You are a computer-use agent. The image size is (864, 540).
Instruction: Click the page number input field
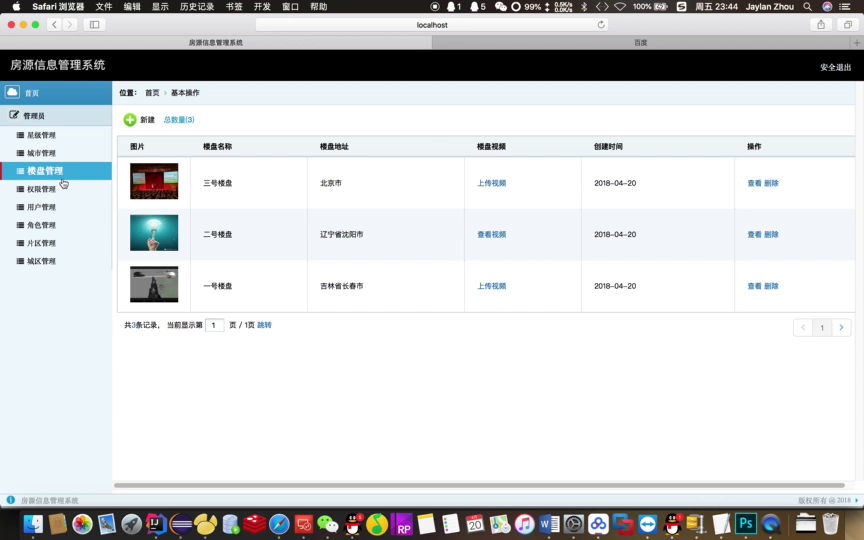(214, 325)
